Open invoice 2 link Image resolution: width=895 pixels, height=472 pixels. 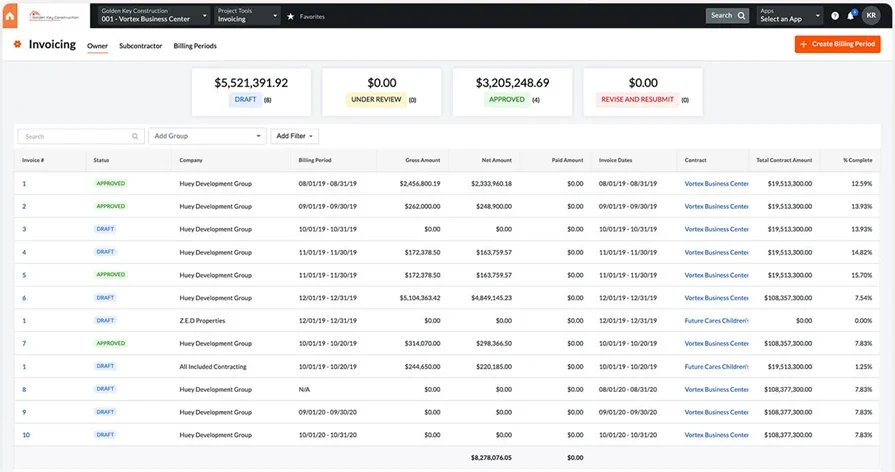click(24, 207)
